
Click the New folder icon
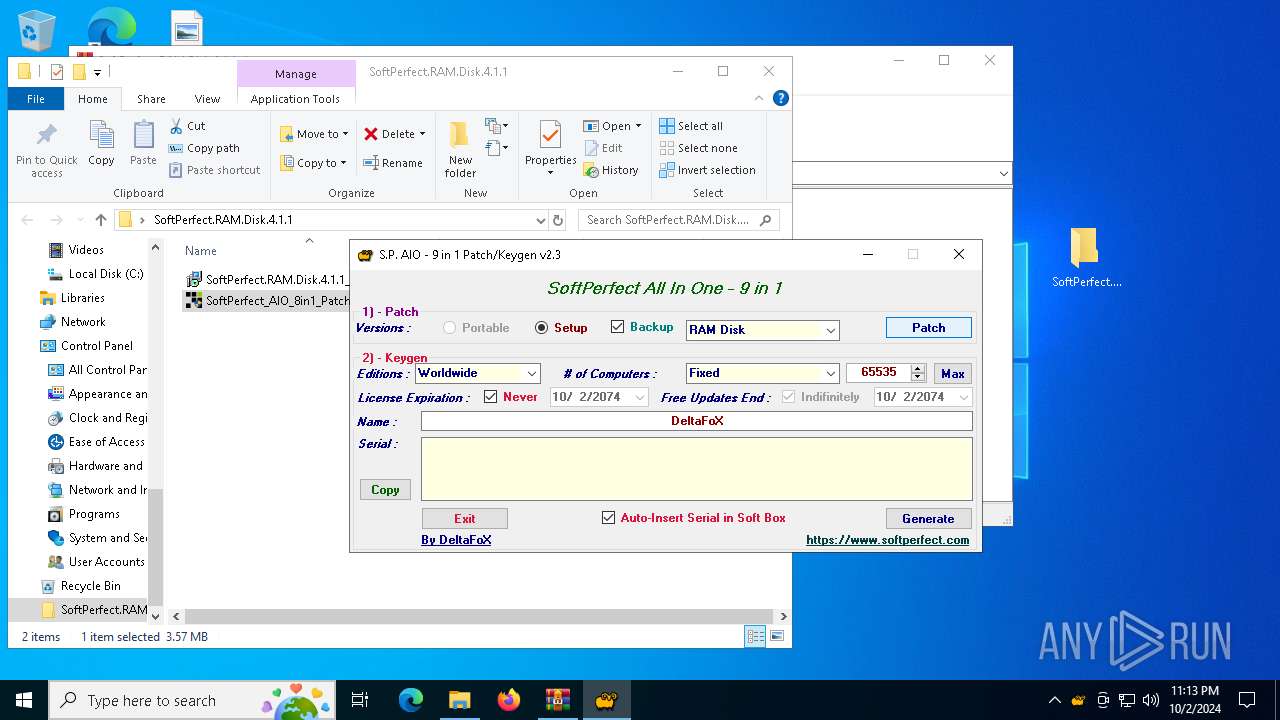click(x=460, y=136)
